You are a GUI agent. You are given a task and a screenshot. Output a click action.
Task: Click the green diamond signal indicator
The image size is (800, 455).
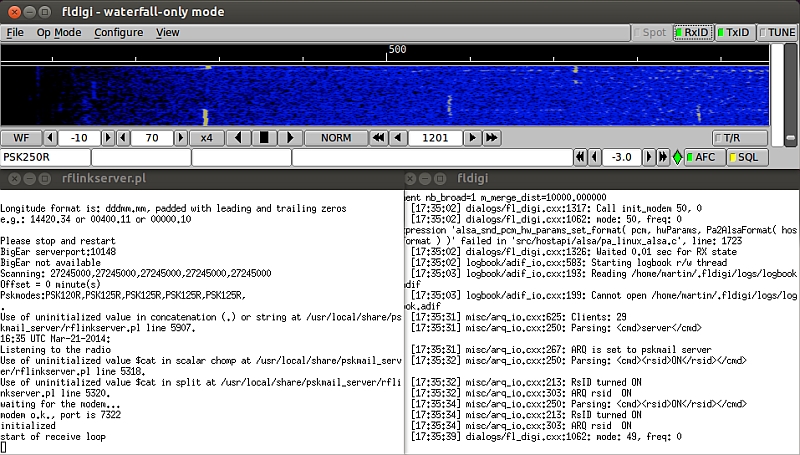(677, 157)
